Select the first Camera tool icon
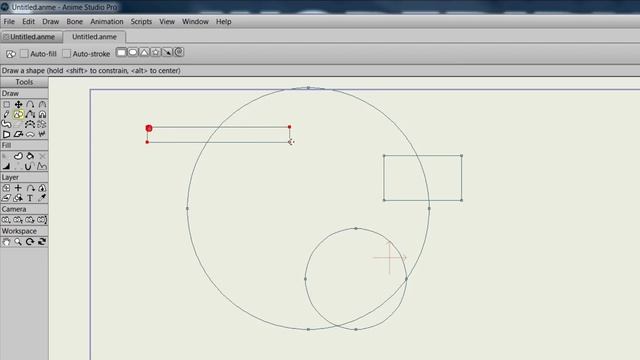Viewport: 640px width, 360px height. [7, 220]
